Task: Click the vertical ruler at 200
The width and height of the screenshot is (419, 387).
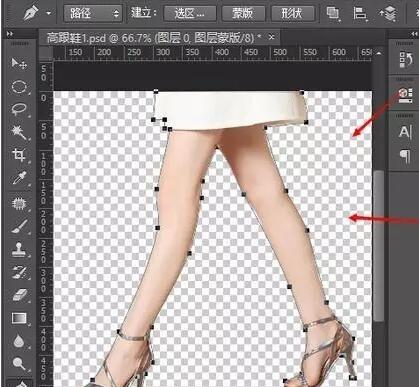Action: pyautogui.click(x=43, y=221)
